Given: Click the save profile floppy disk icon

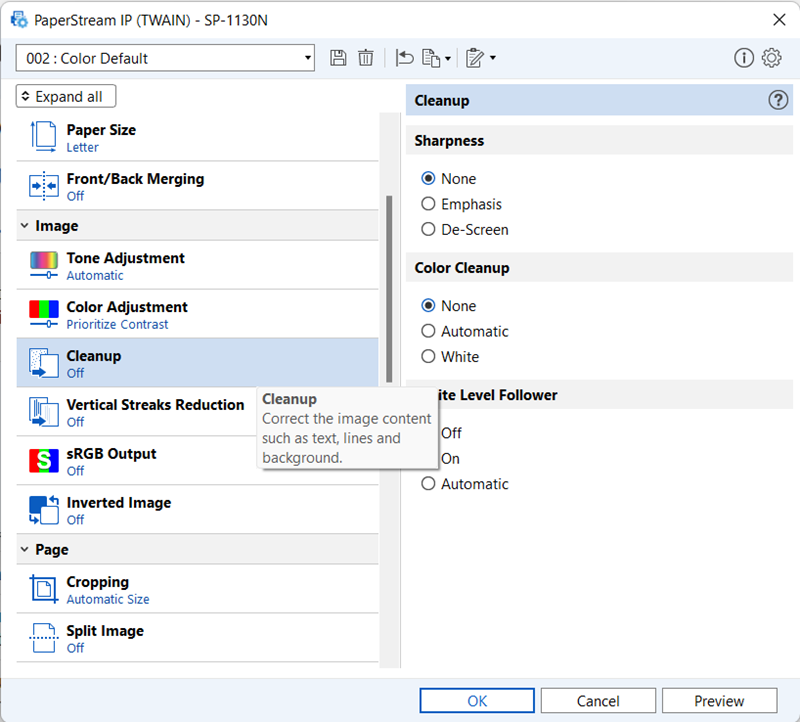Looking at the screenshot, I should [x=338, y=58].
